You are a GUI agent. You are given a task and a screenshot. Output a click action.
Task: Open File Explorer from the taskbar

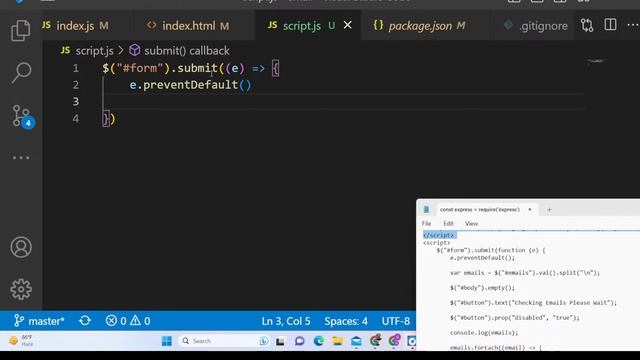[x=338, y=341]
